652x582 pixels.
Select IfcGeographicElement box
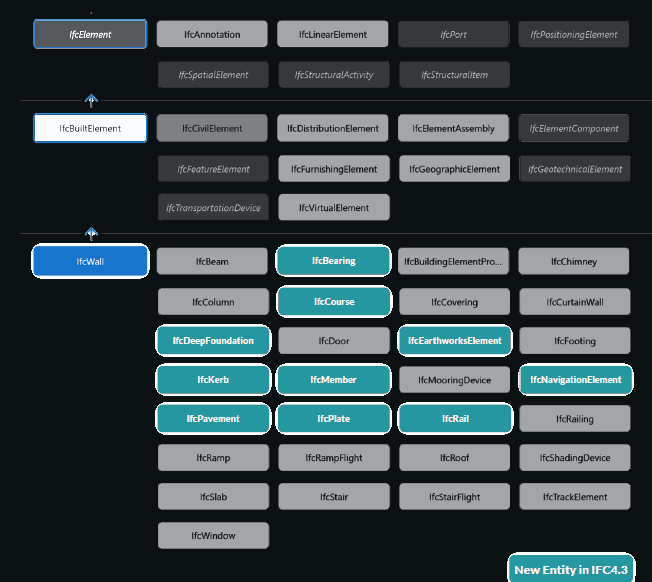coord(454,169)
